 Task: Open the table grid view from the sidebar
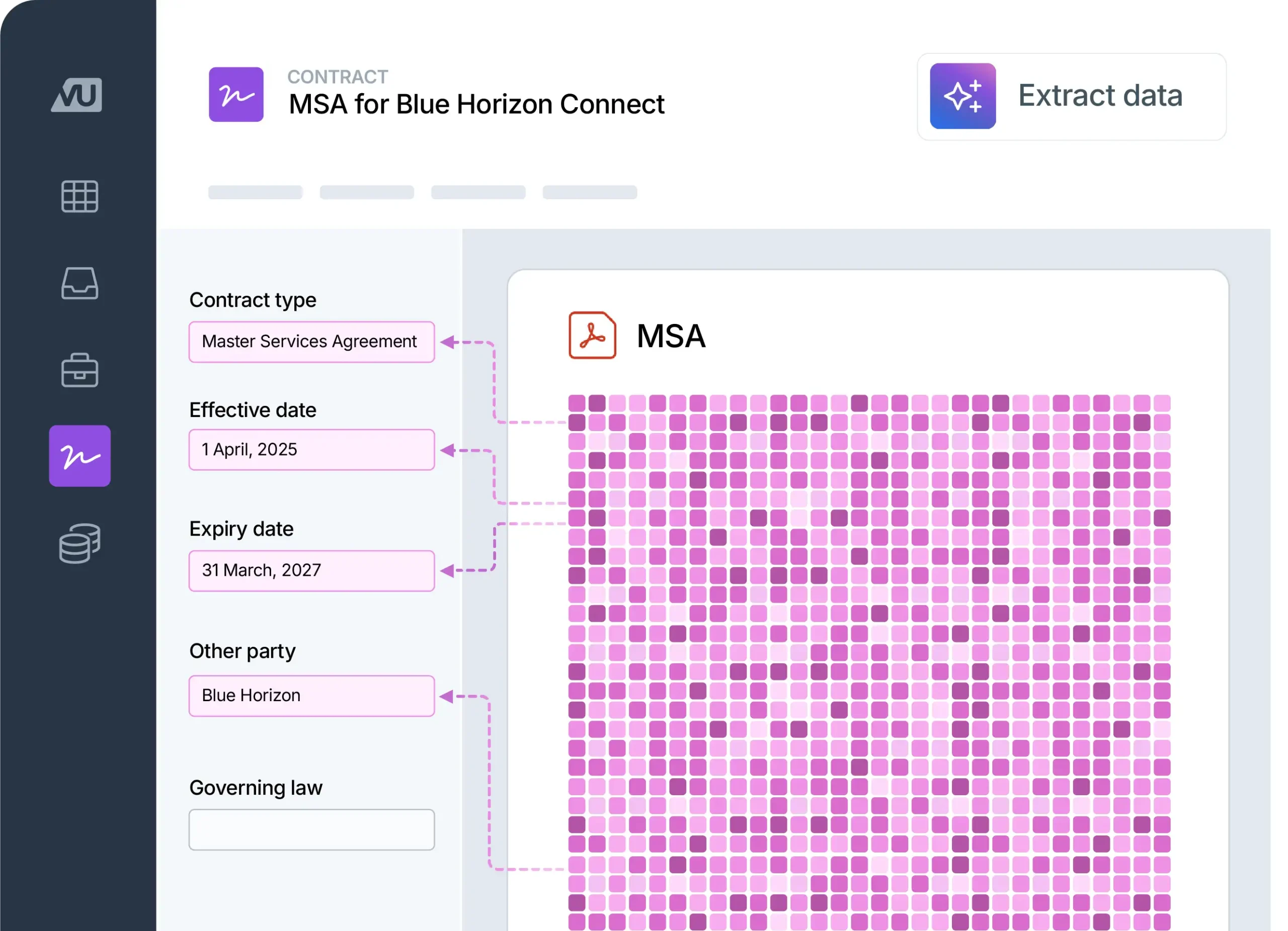tap(79, 198)
